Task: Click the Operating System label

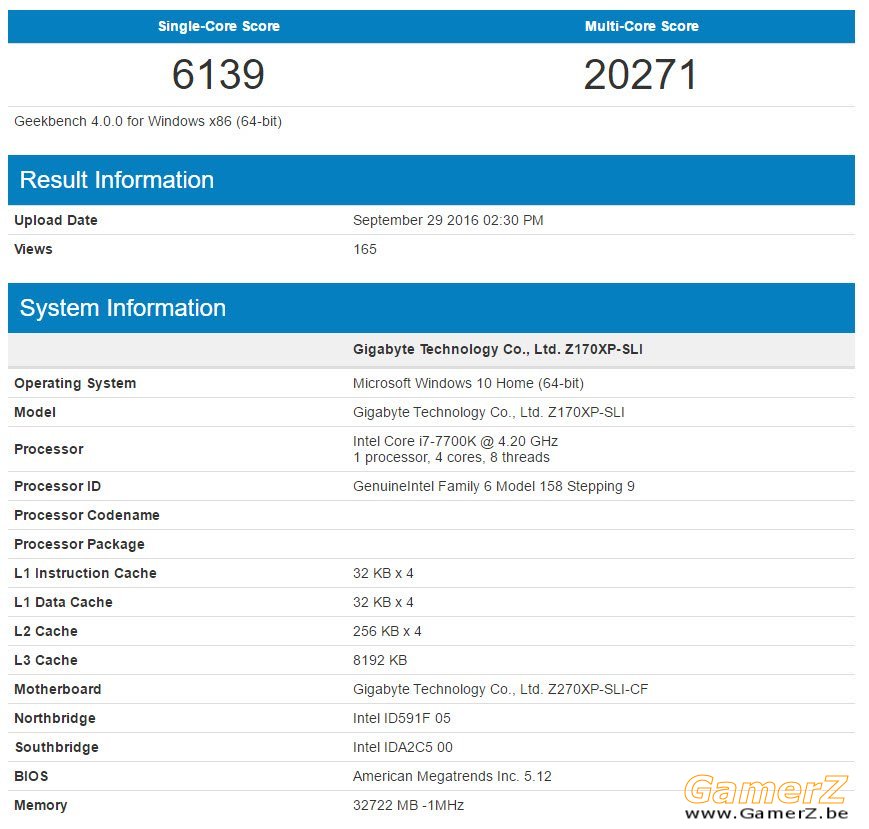Action: (75, 383)
